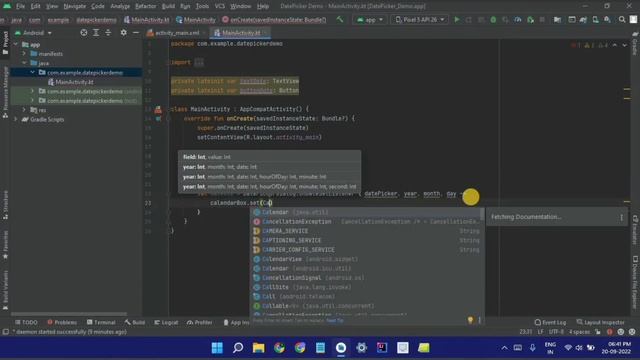Collapse the app module node

click(x=16, y=44)
